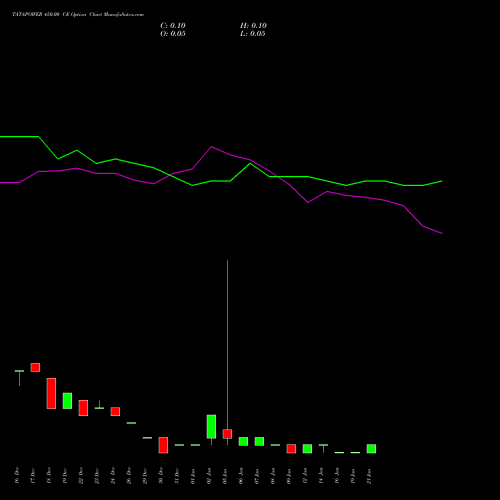This screenshot has width=500, height=500.
Task: Click the 21 Jan date label
Action: coord(369,475)
